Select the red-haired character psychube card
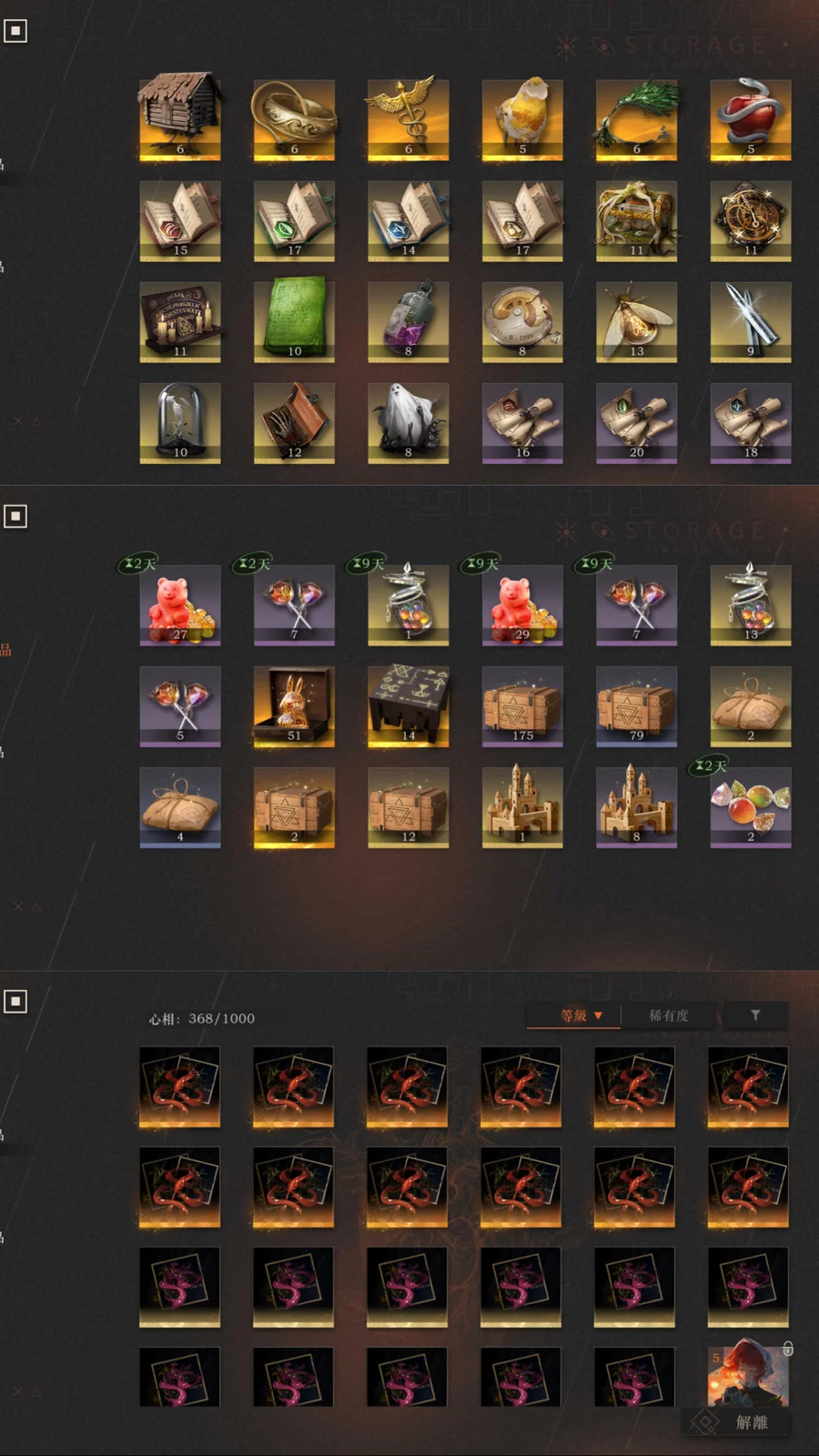The image size is (819, 1456). [747, 1376]
